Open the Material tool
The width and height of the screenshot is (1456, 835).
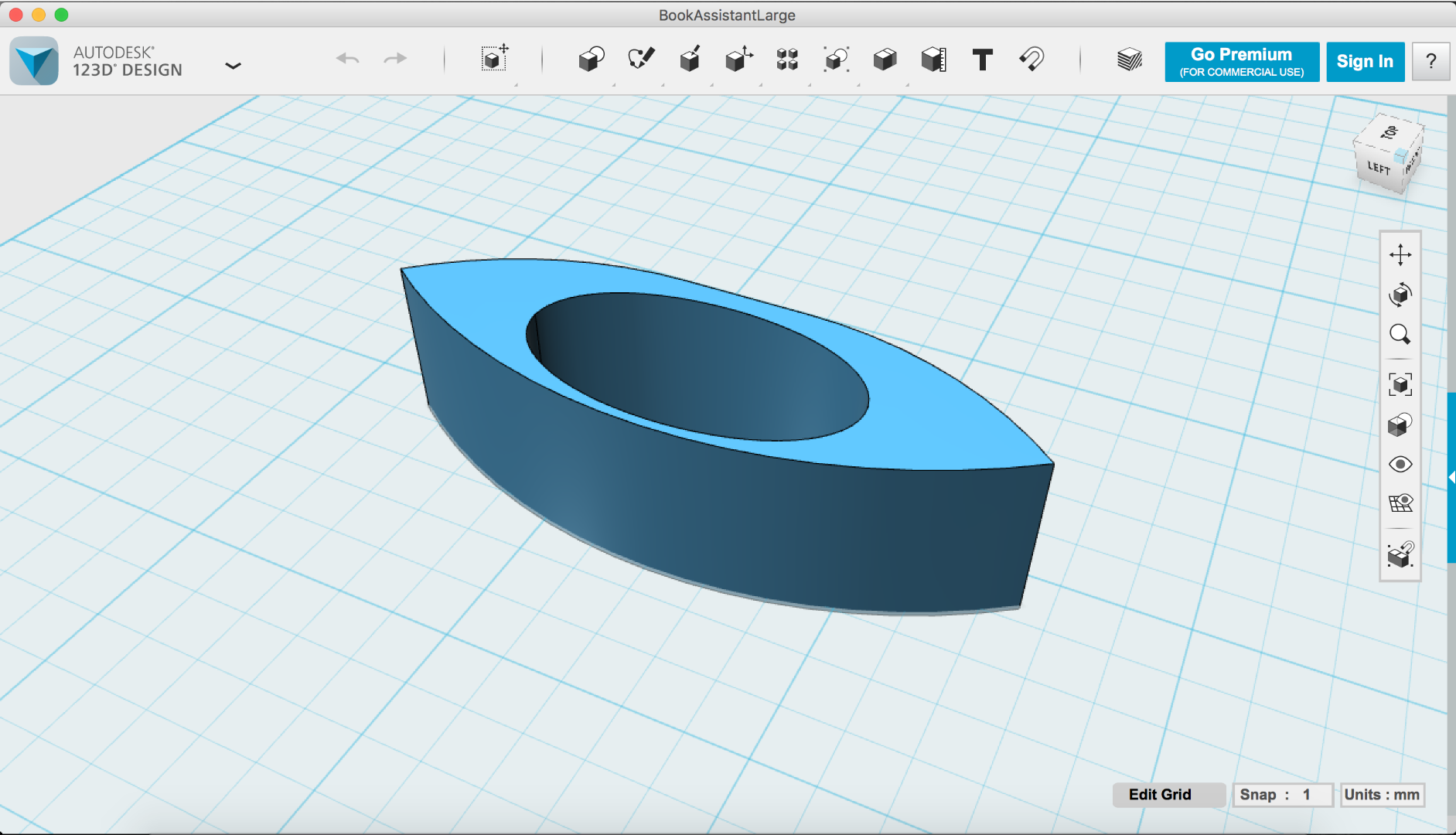(x=1130, y=60)
